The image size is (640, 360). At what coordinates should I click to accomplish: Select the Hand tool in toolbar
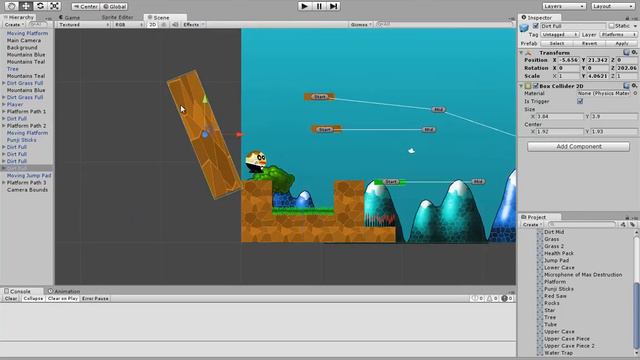11,6
